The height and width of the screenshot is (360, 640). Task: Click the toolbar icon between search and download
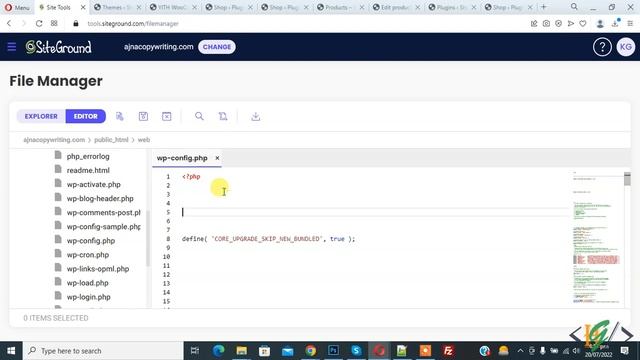click(223, 116)
